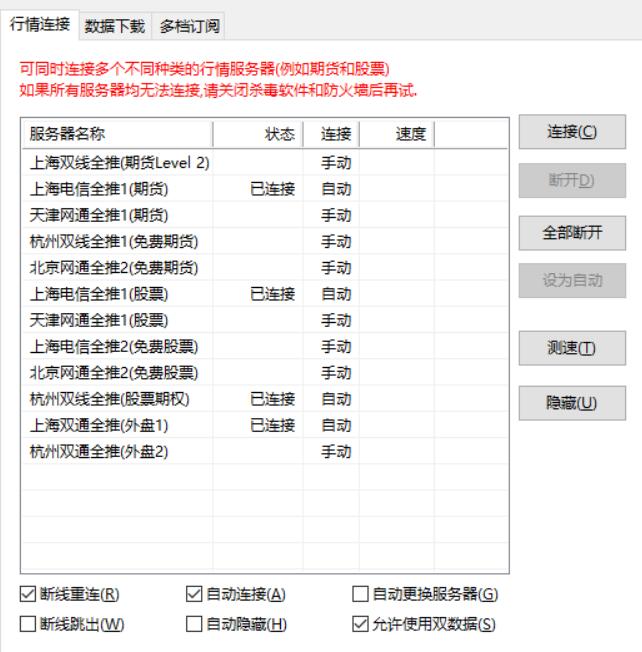Click 自动 in the 上海电信全推1(期货) row
This screenshot has height=652, width=642.
[x=336, y=189]
